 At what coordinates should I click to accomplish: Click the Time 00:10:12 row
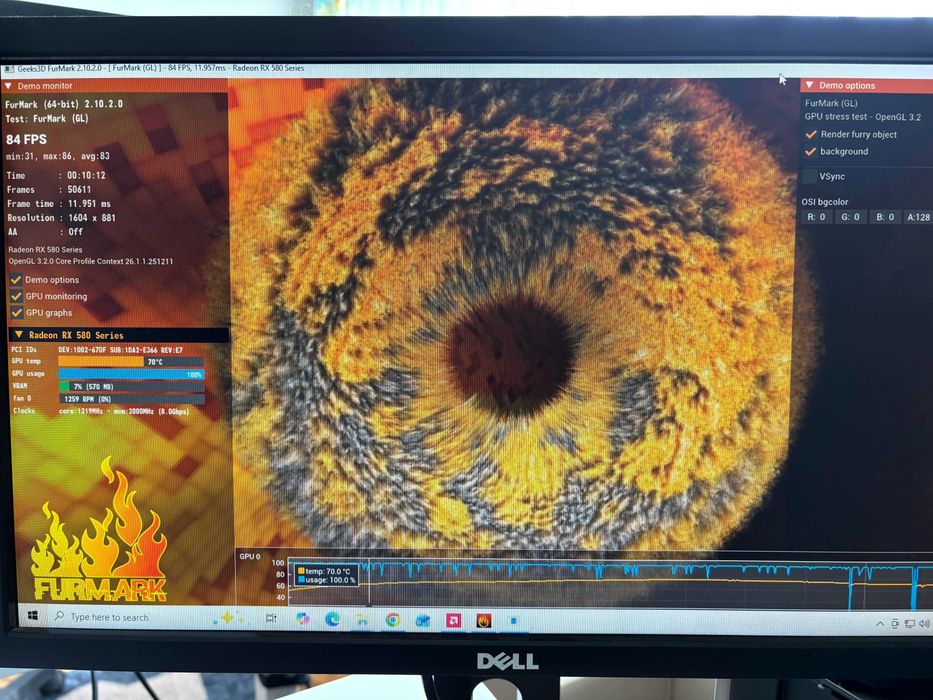click(x=56, y=176)
